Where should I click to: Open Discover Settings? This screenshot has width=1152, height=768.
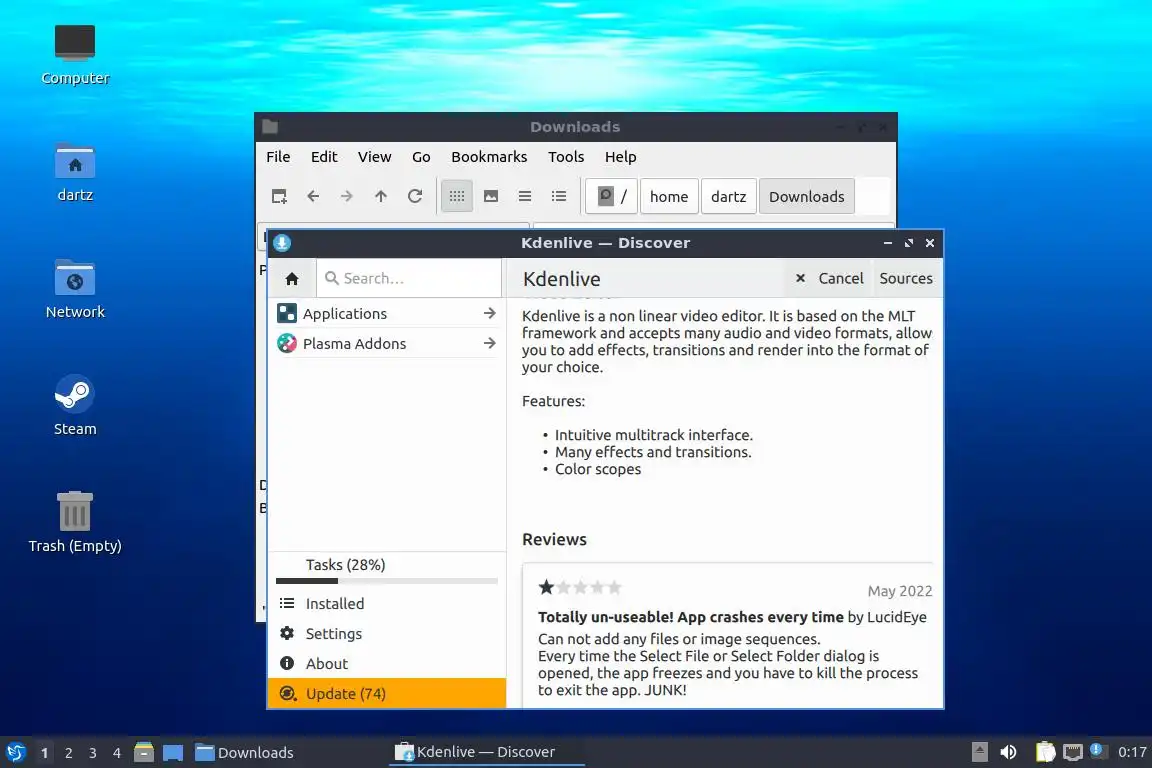click(387, 634)
